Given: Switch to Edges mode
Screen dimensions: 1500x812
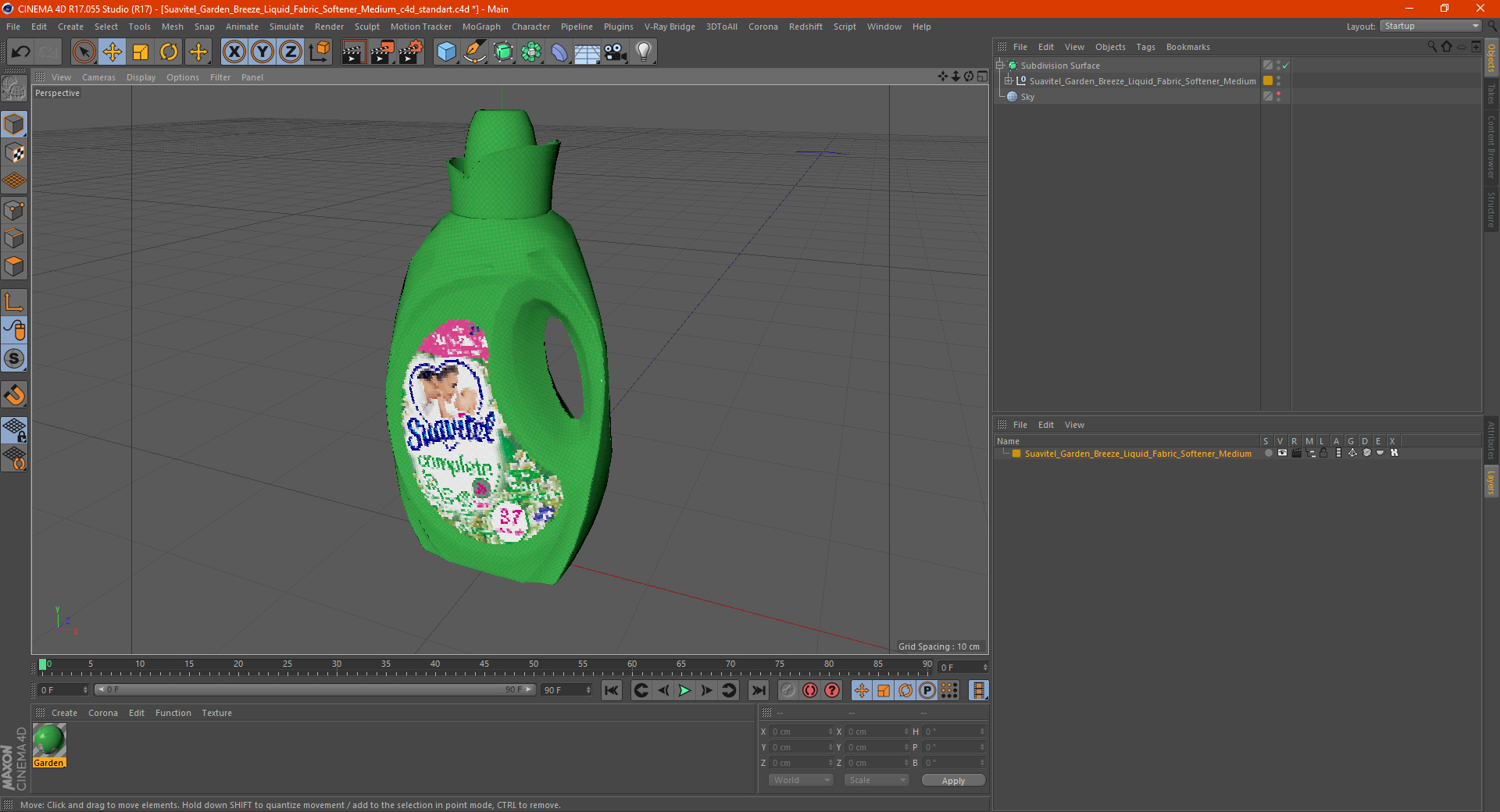Looking at the screenshot, I should [x=14, y=238].
